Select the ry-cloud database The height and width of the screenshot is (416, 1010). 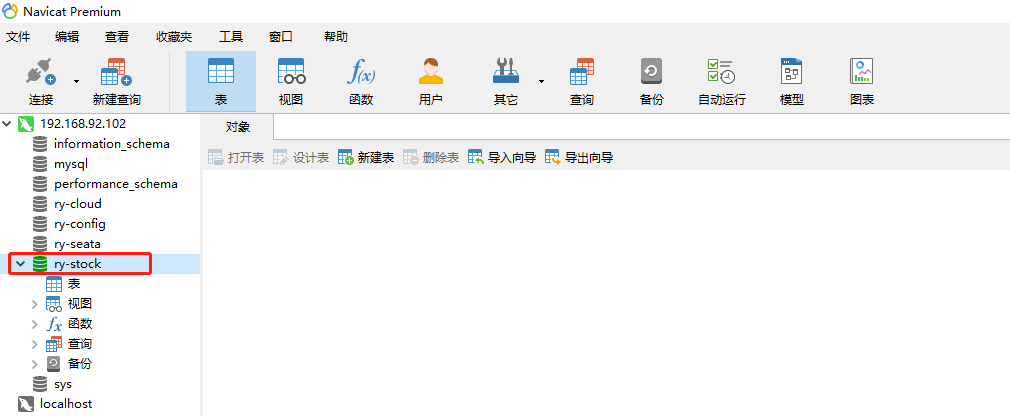pos(78,203)
